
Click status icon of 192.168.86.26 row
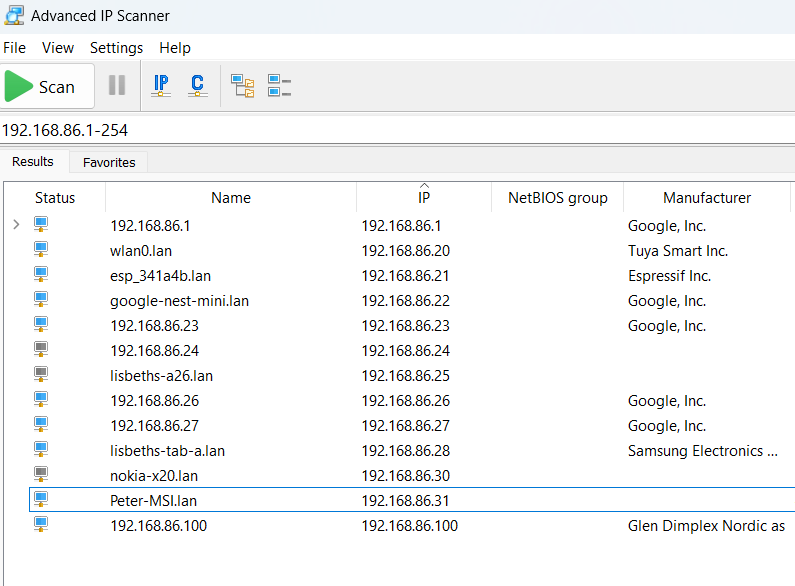41,399
